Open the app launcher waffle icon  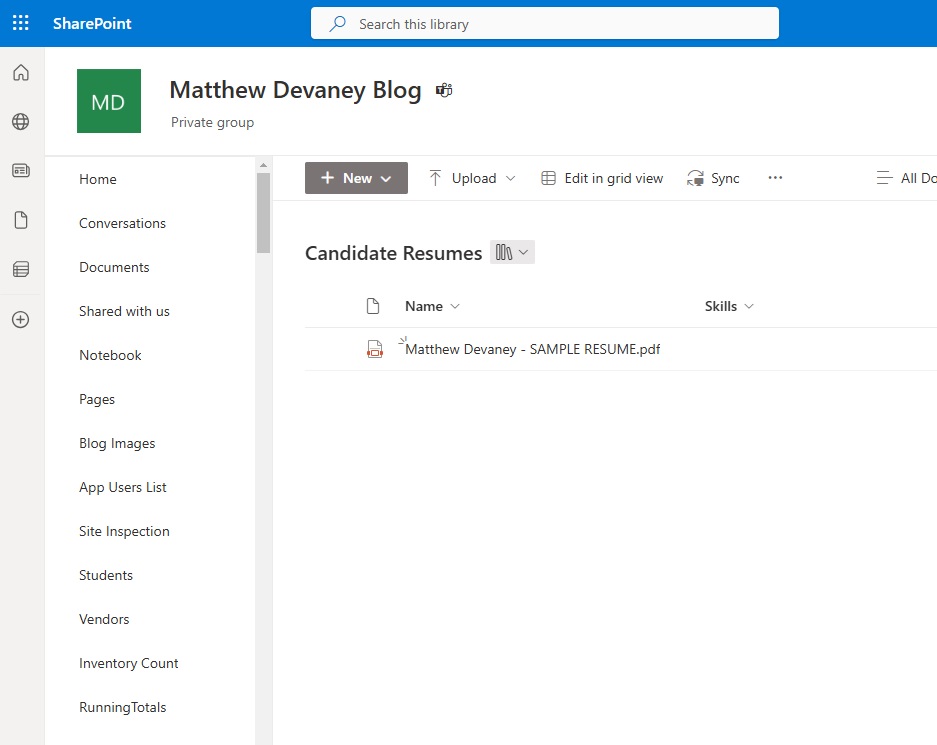pos(21,23)
